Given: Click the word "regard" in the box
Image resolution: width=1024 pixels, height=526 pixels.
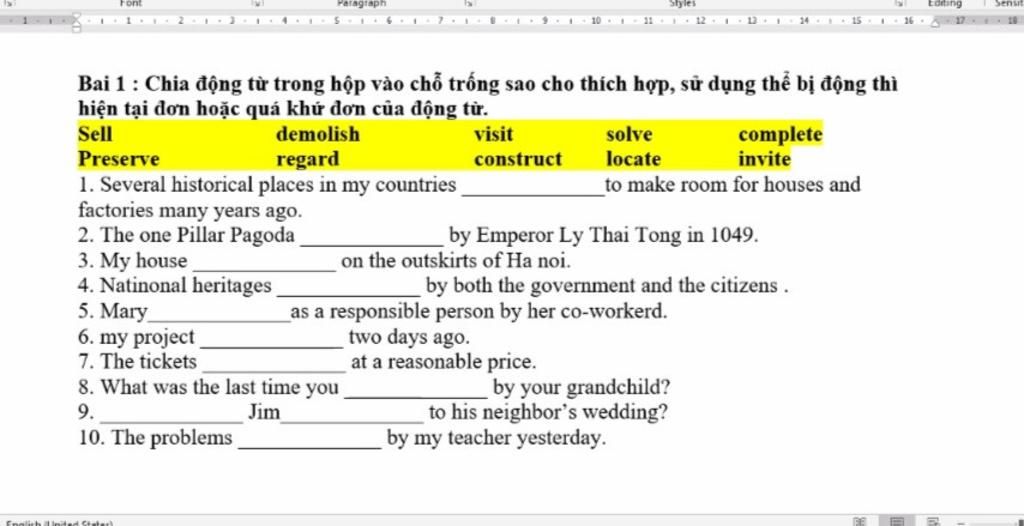Looking at the screenshot, I should (x=308, y=160).
